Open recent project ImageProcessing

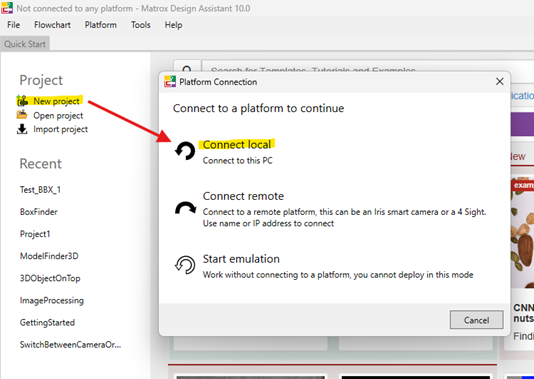(51, 300)
